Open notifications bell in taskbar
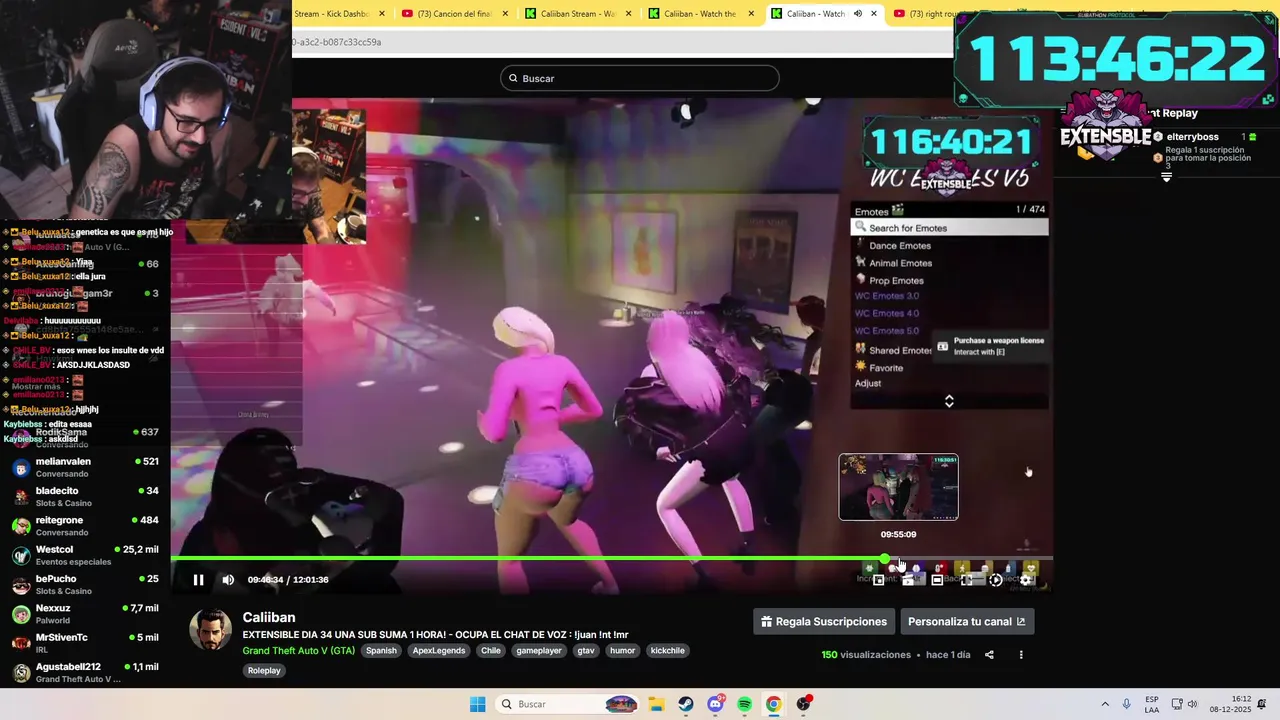This screenshot has height=720, width=1280. coord(1263,704)
